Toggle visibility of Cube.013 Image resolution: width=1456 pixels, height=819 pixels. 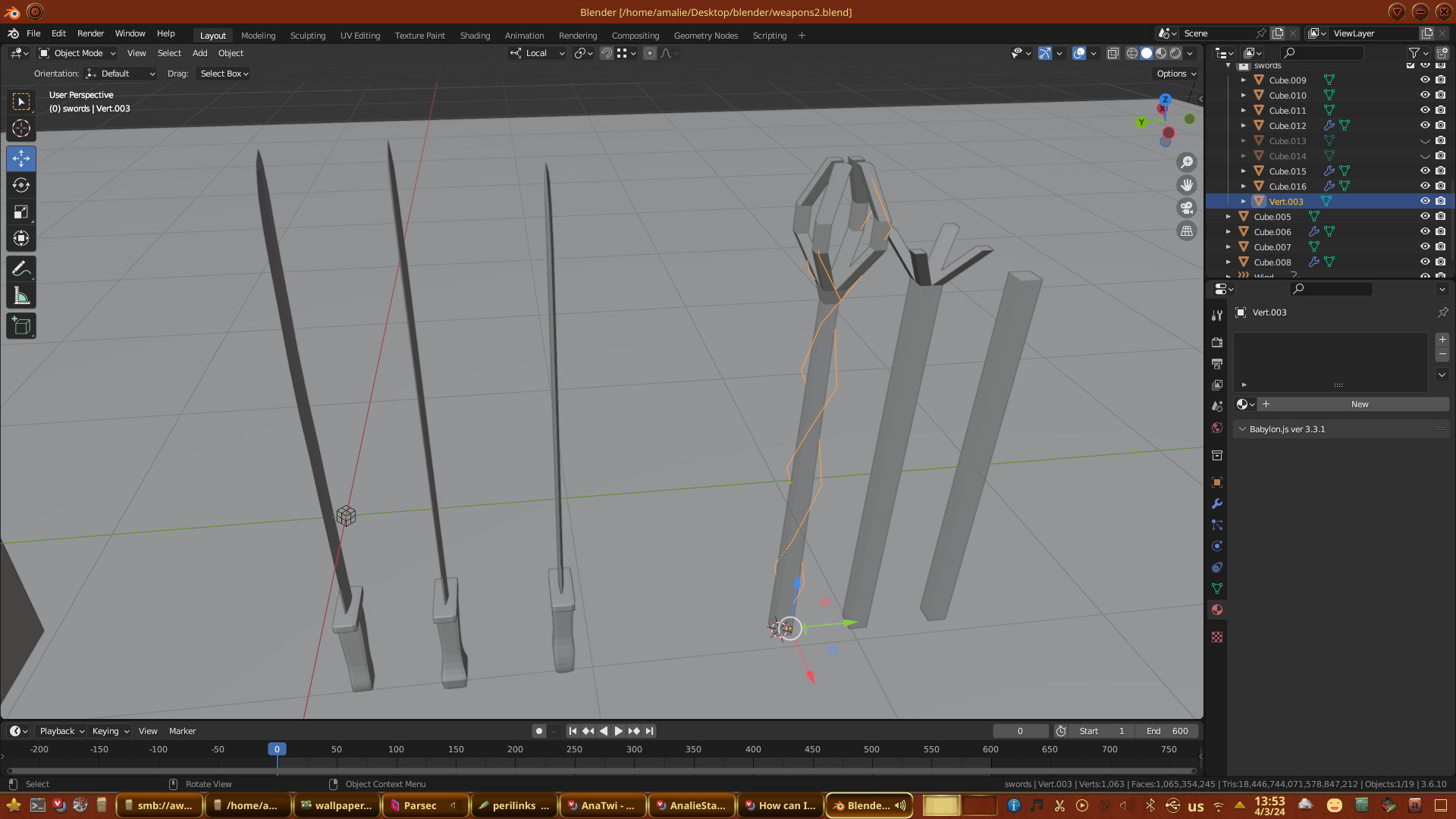coord(1425,141)
